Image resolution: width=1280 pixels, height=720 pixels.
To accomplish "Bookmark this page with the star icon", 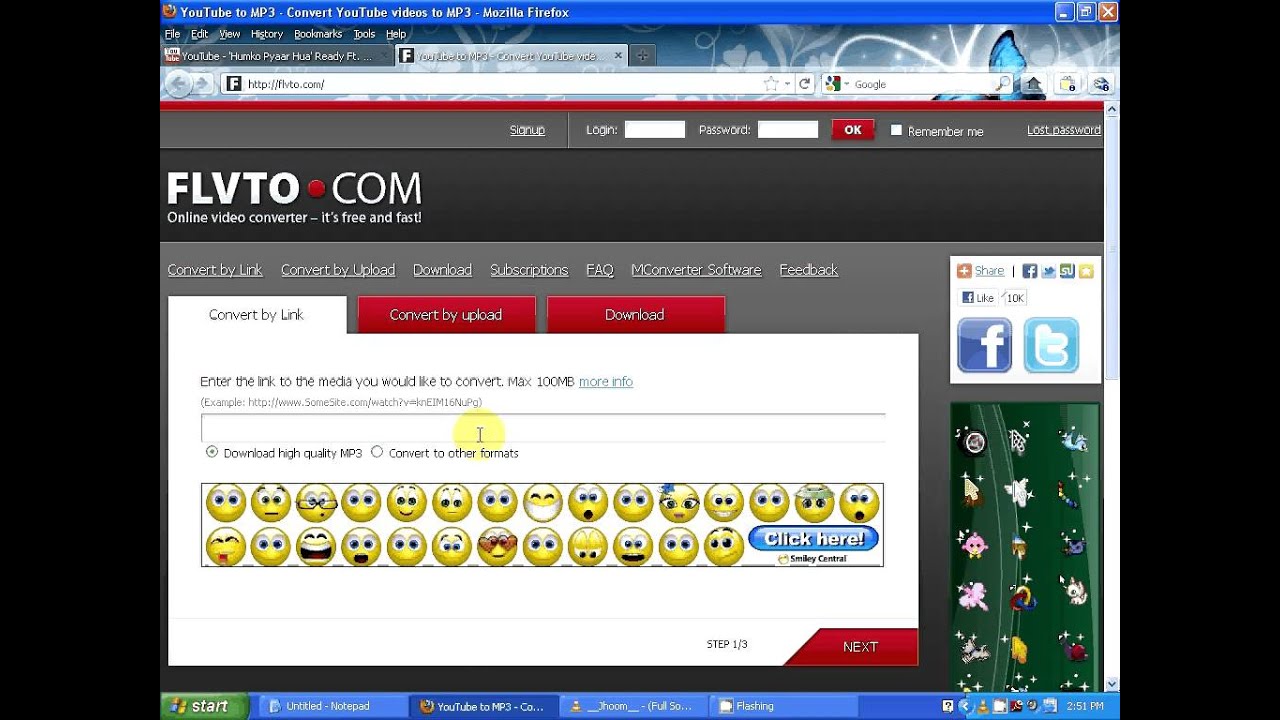I will 771,84.
